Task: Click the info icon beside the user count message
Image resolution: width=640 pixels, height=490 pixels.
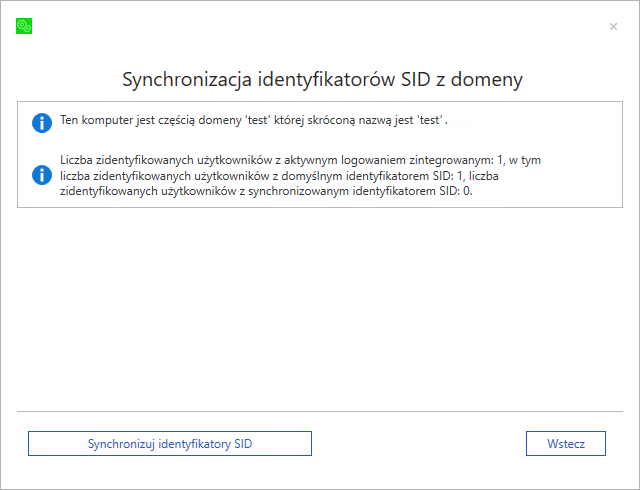Action: 42,175
